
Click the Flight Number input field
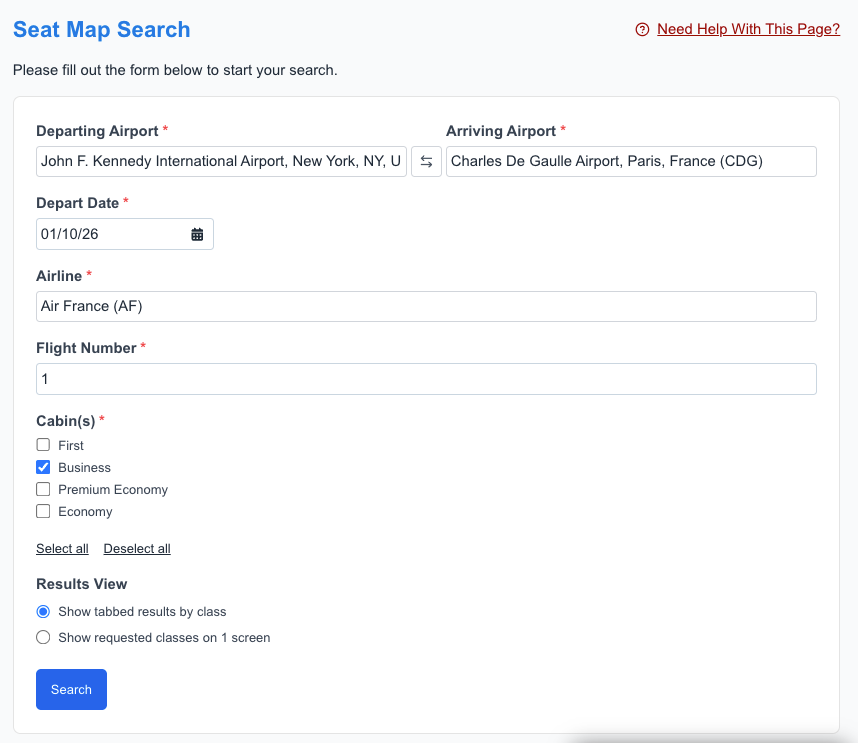tap(426, 378)
